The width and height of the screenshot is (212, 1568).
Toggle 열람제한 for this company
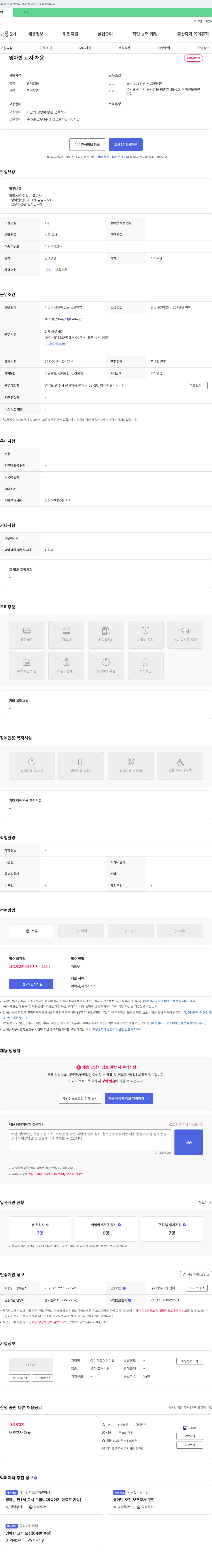[x=43, y=1378]
